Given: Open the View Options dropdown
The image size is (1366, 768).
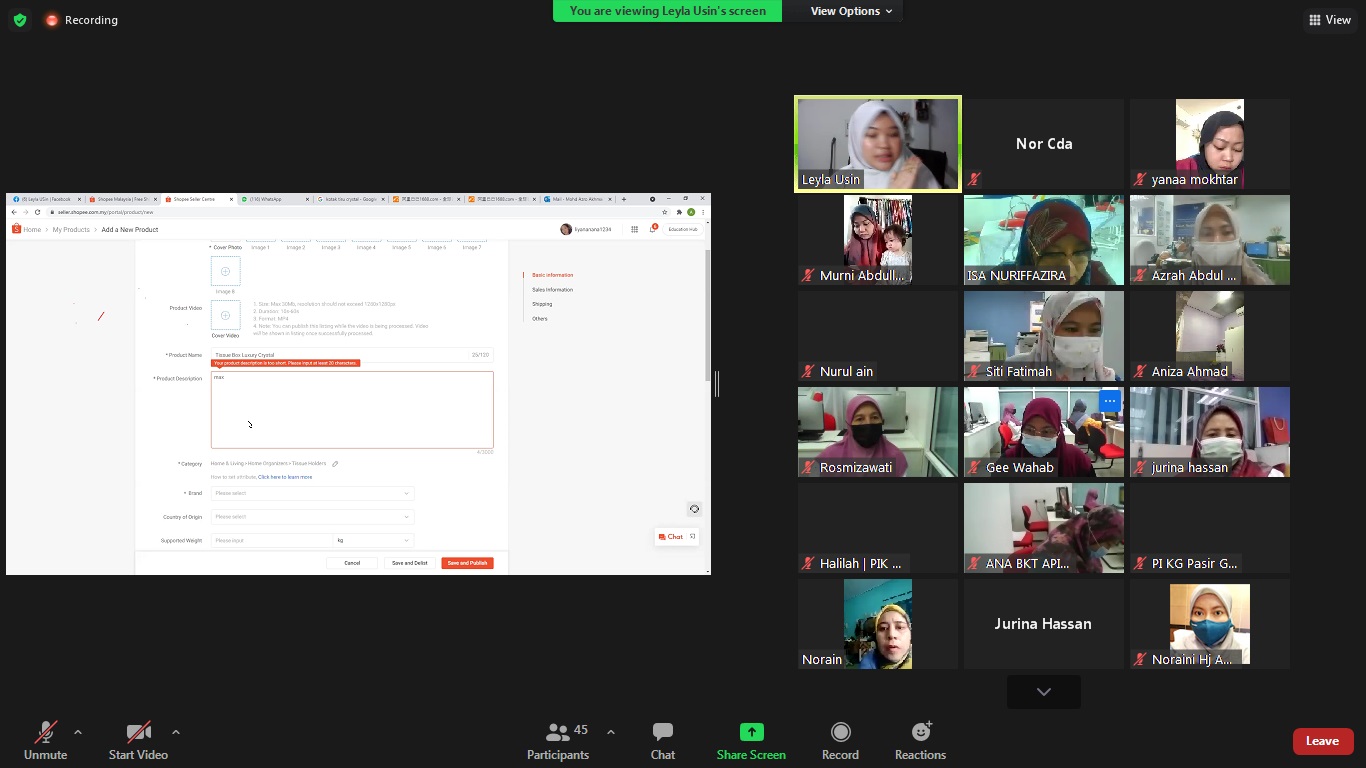Looking at the screenshot, I should click(x=851, y=11).
